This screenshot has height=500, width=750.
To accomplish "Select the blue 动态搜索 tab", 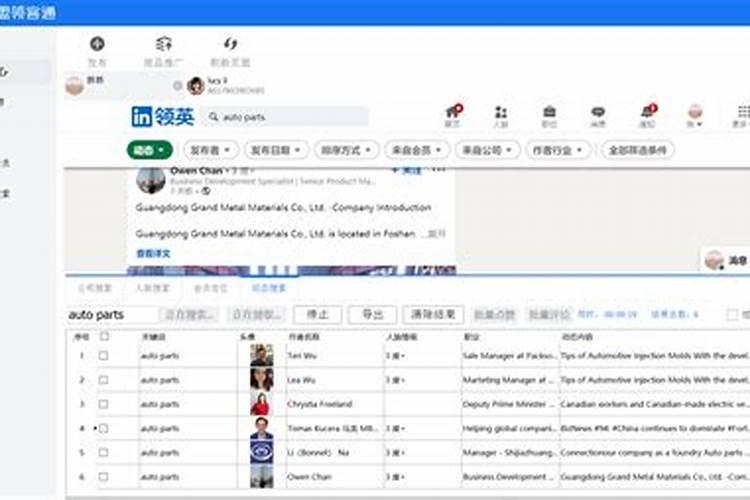I will tap(268, 288).
